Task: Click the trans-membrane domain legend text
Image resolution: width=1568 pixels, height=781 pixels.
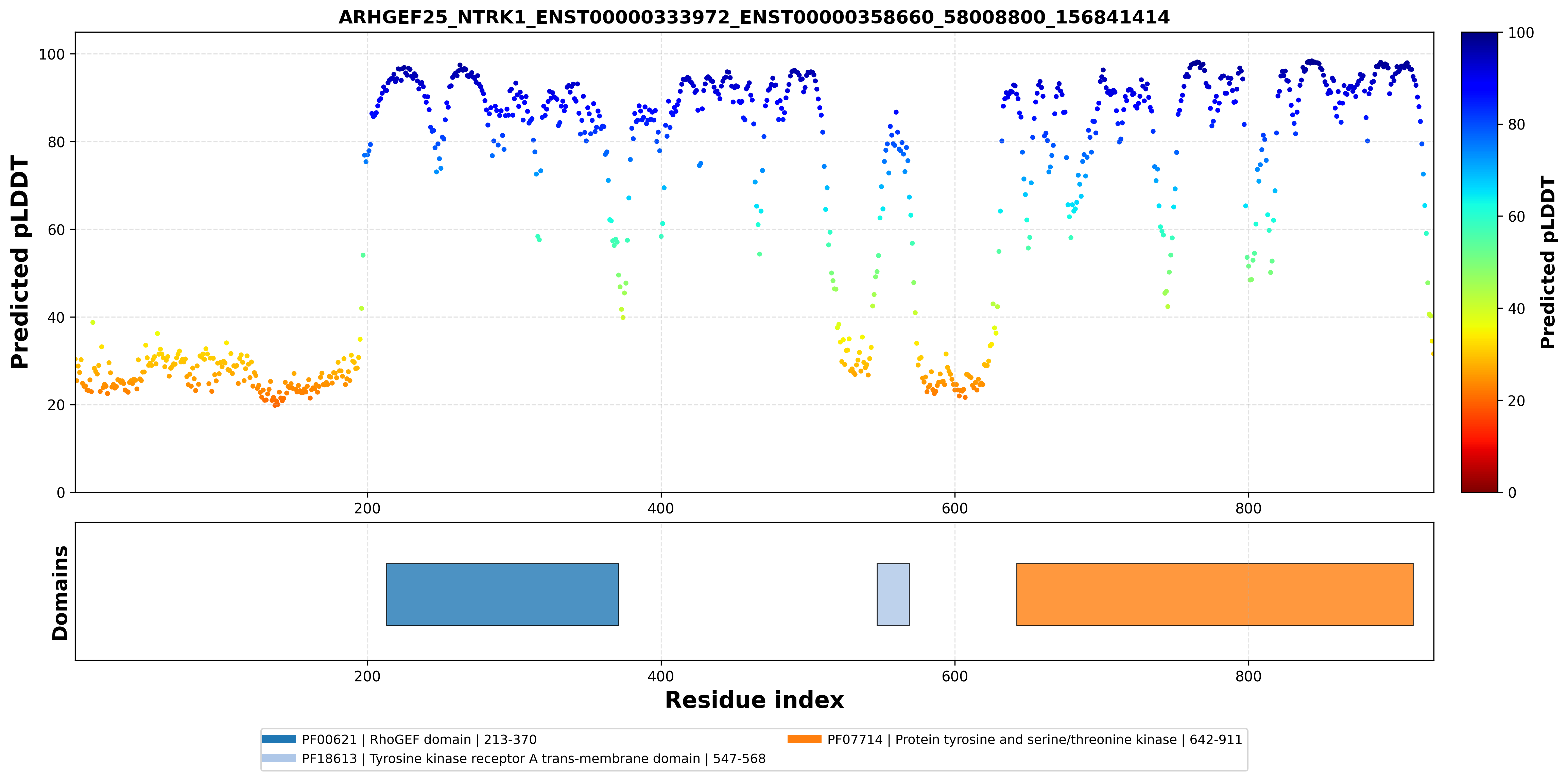Action: click(534, 759)
